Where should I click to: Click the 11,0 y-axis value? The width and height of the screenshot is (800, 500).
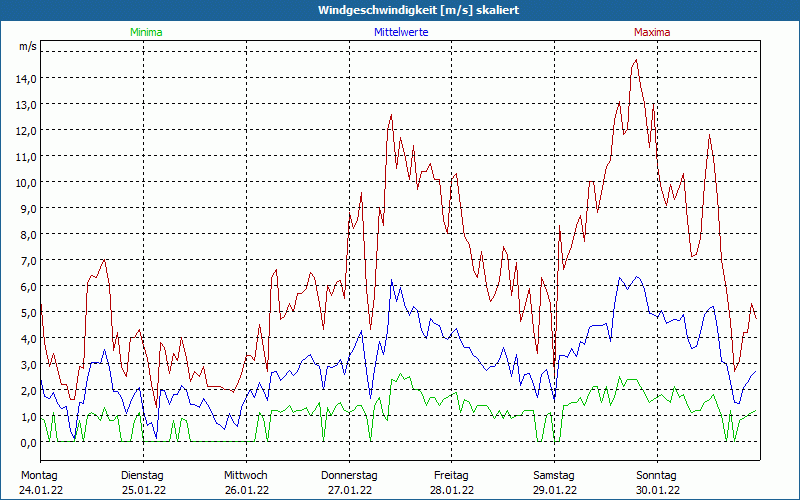point(26,157)
